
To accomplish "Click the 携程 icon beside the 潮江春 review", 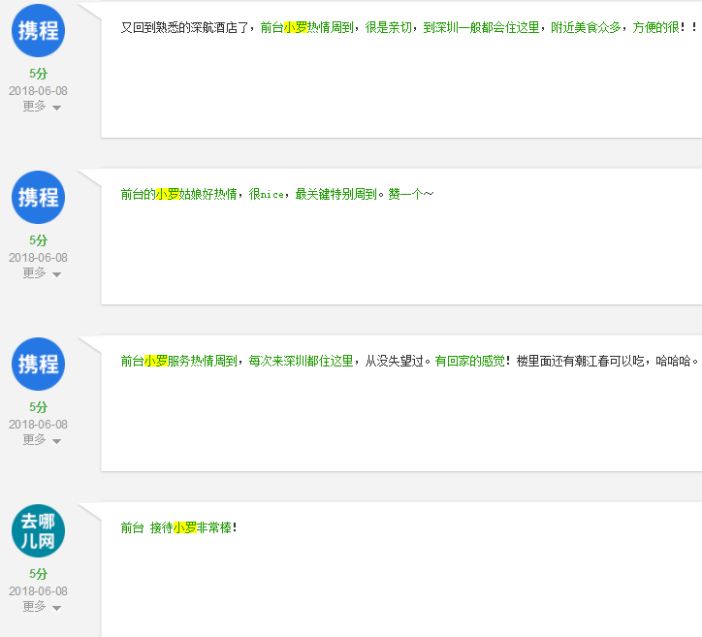I will [x=38, y=364].
